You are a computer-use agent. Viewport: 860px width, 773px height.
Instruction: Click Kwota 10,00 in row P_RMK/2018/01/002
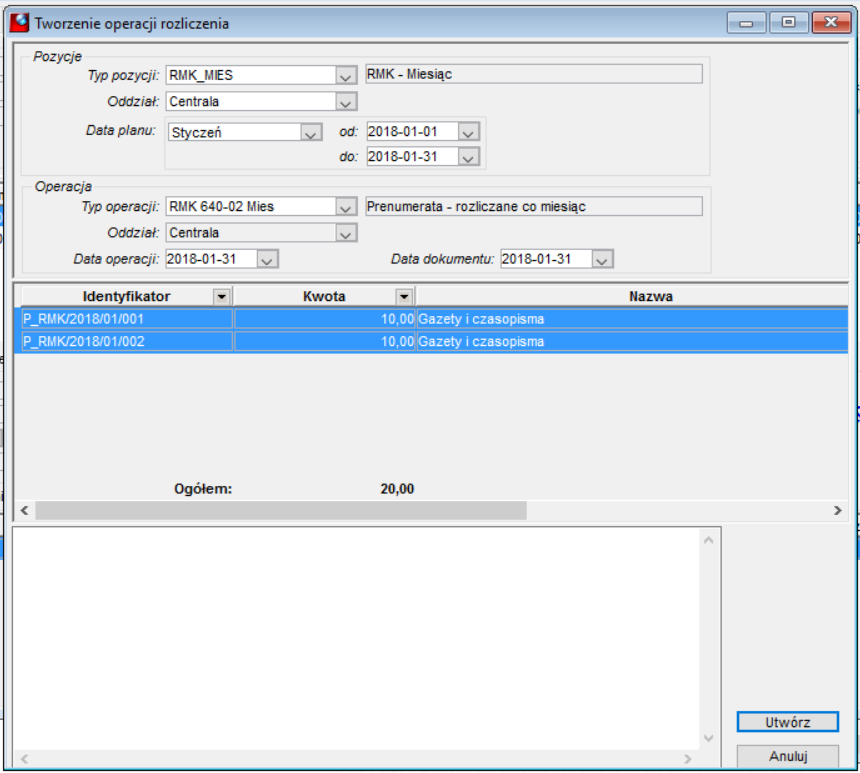coord(325,342)
